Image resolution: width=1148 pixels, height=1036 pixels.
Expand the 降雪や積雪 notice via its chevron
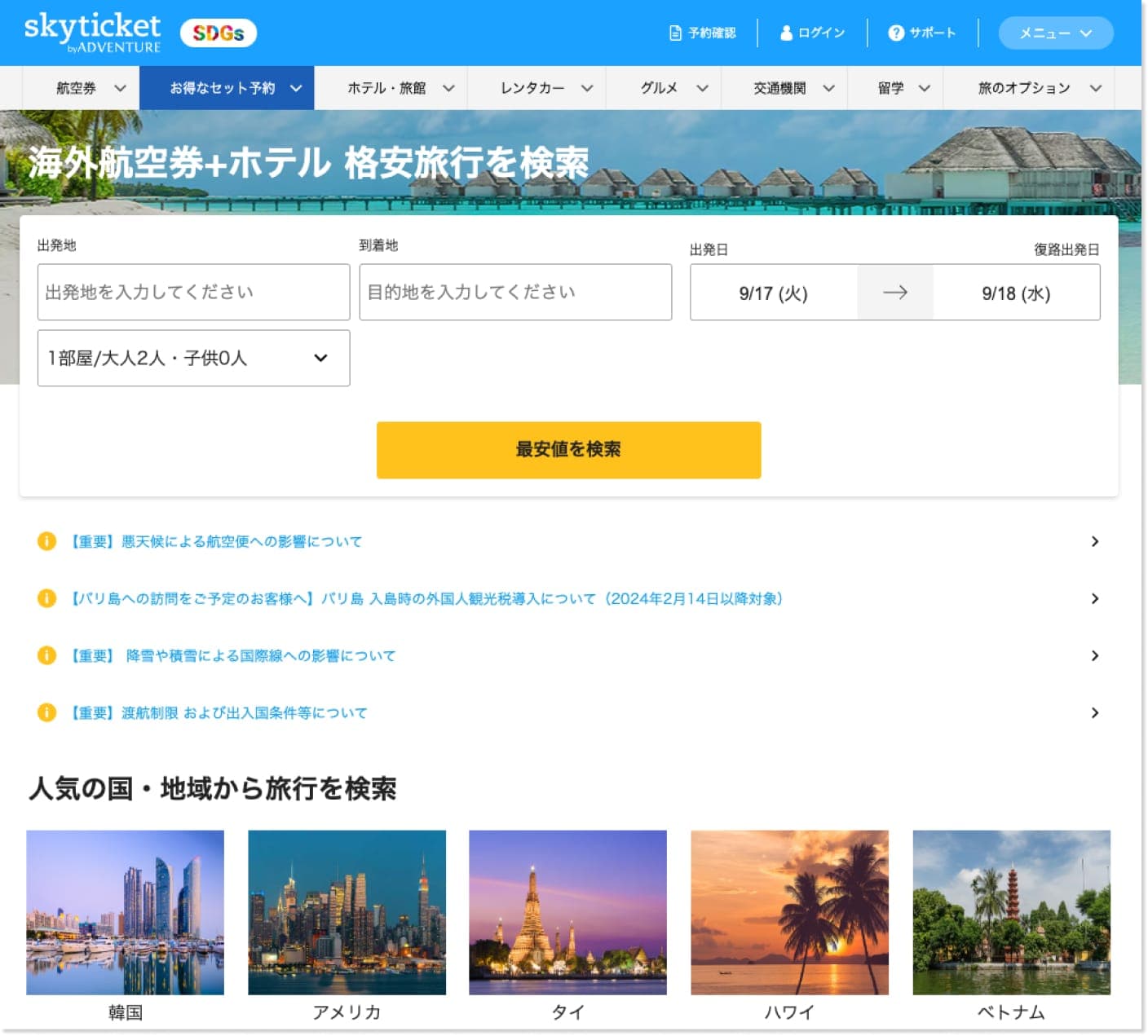coord(1094,655)
